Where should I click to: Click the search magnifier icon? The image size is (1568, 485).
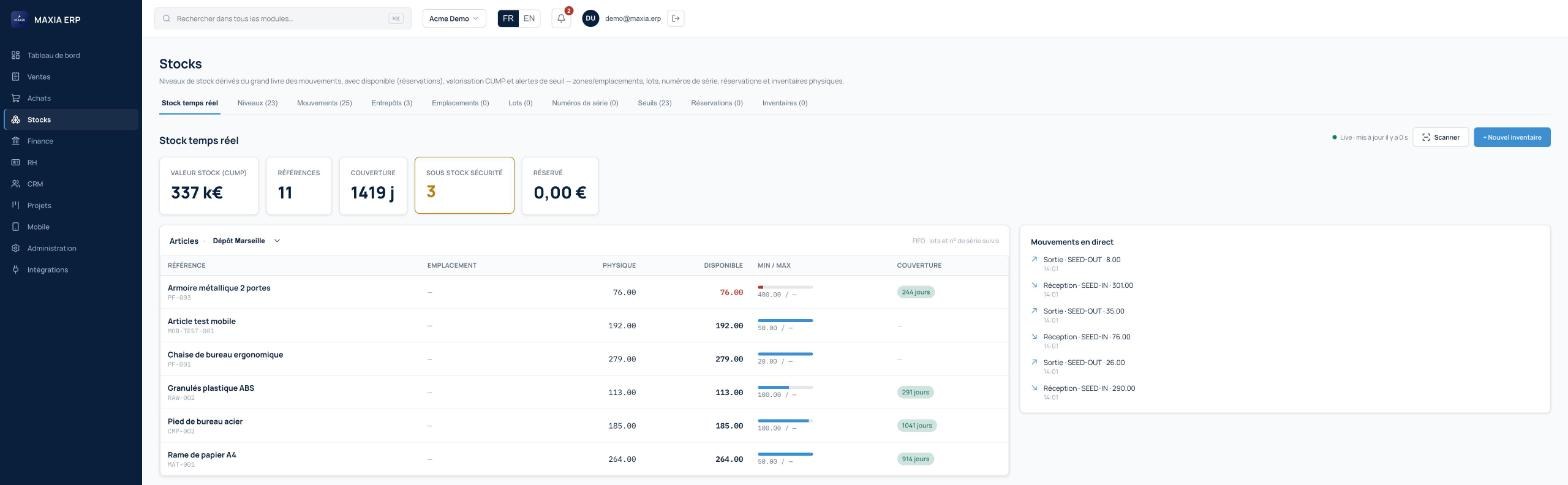(167, 18)
